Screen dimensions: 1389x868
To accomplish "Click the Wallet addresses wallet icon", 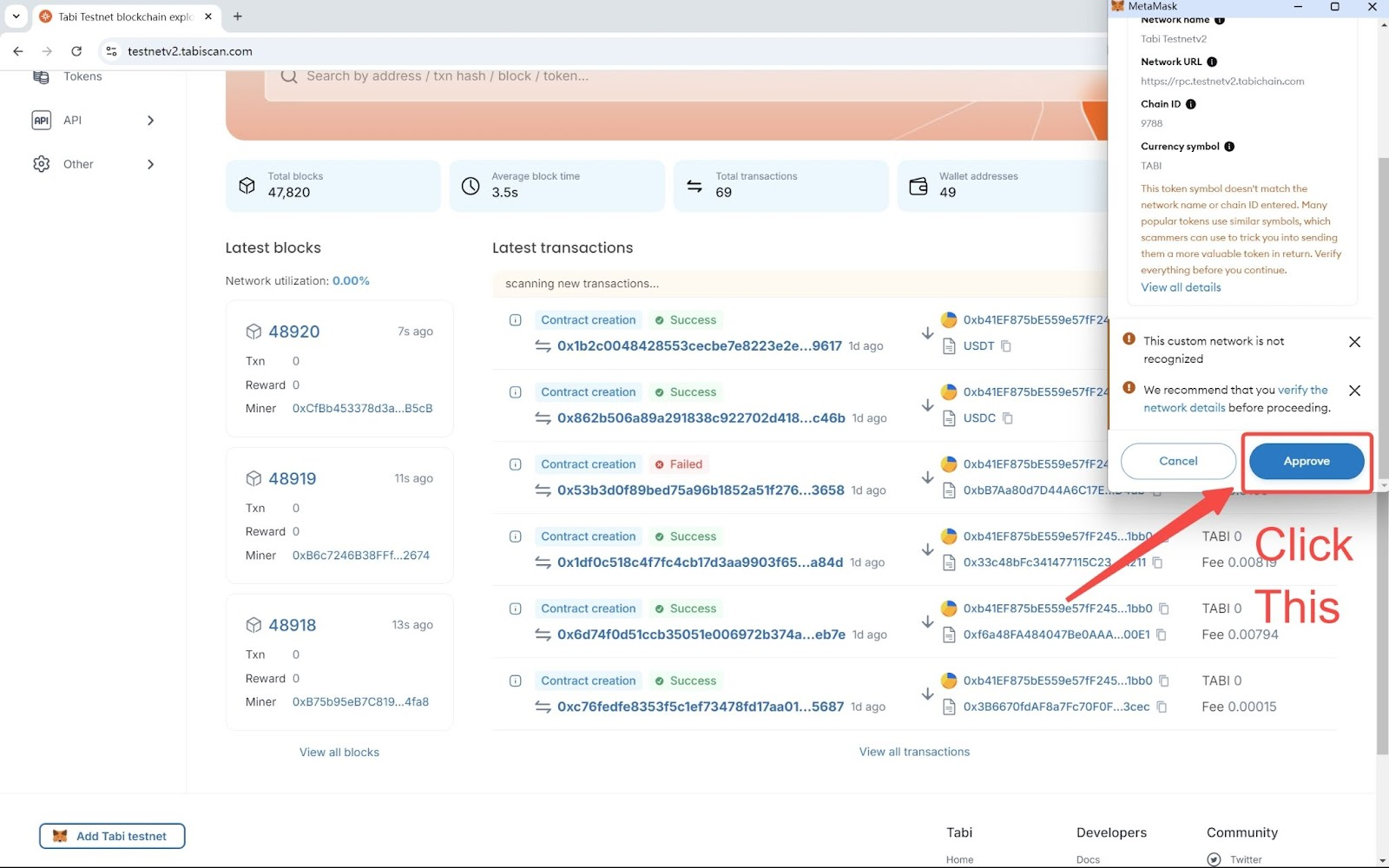I will 918,186.
